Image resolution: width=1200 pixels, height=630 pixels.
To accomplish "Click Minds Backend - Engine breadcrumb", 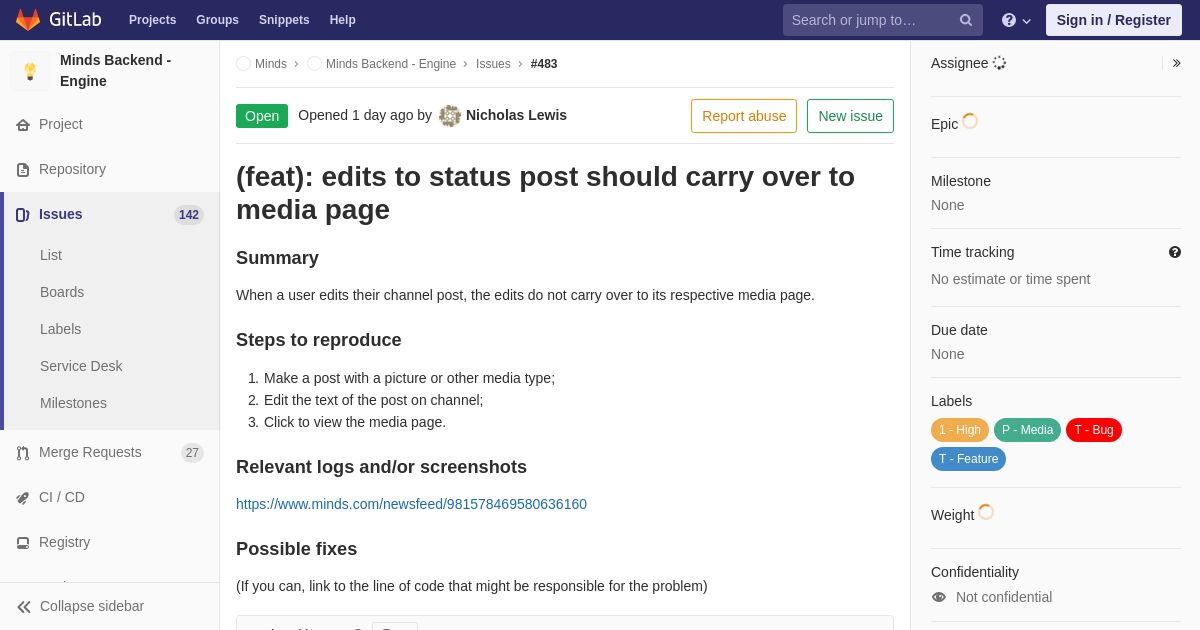I will [391, 64].
